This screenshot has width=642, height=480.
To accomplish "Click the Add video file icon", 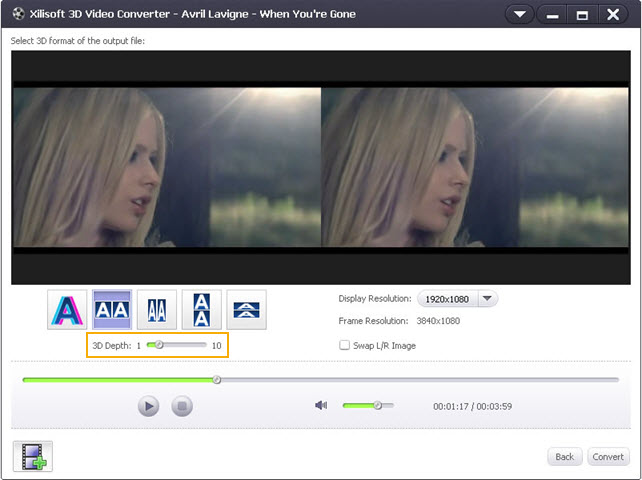I will pyautogui.click(x=33, y=456).
